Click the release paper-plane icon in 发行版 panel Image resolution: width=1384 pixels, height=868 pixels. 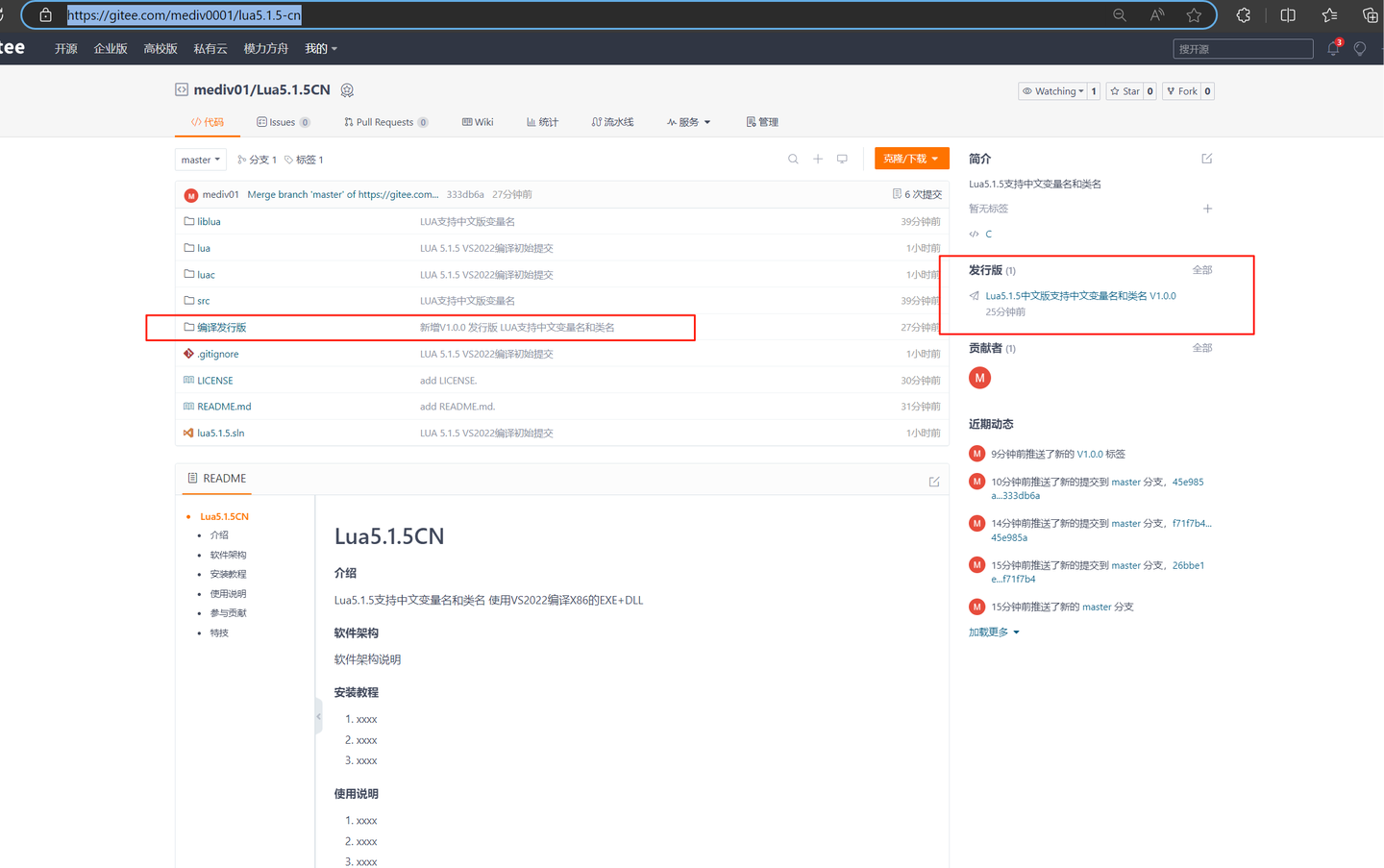pos(973,294)
